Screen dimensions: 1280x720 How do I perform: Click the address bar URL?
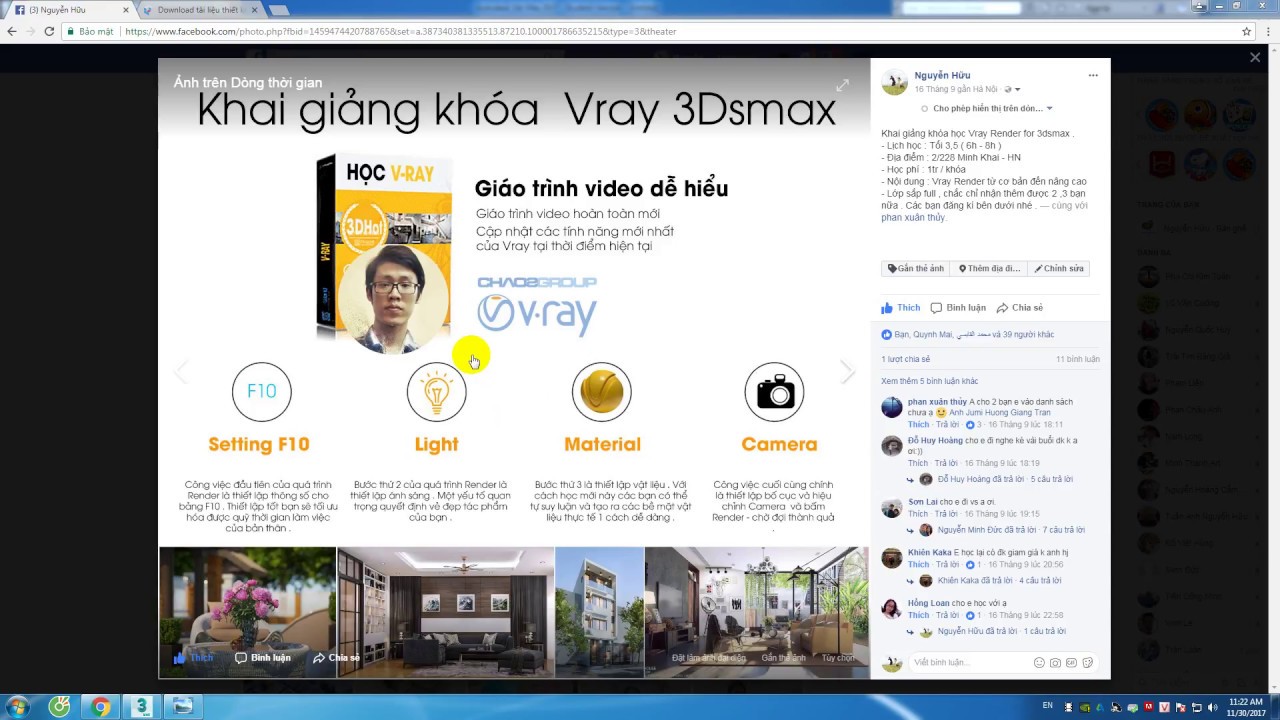tap(400, 31)
